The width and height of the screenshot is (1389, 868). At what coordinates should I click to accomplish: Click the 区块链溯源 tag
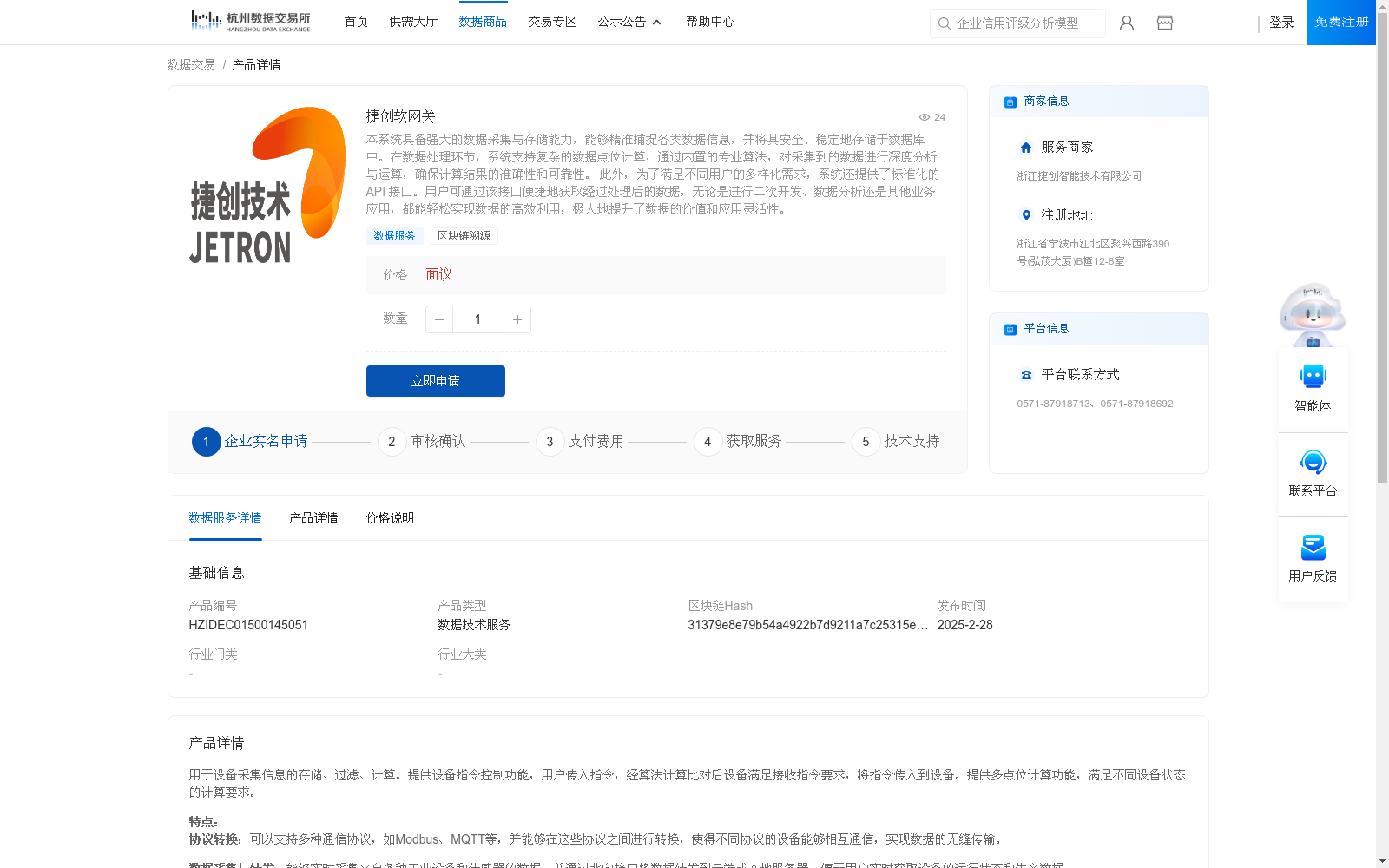pyautogui.click(x=464, y=236)
